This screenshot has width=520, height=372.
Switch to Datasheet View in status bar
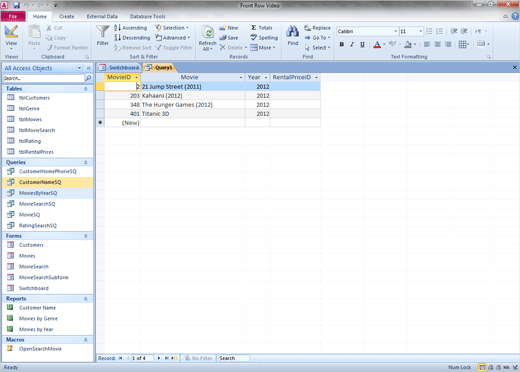pos(482,367)
